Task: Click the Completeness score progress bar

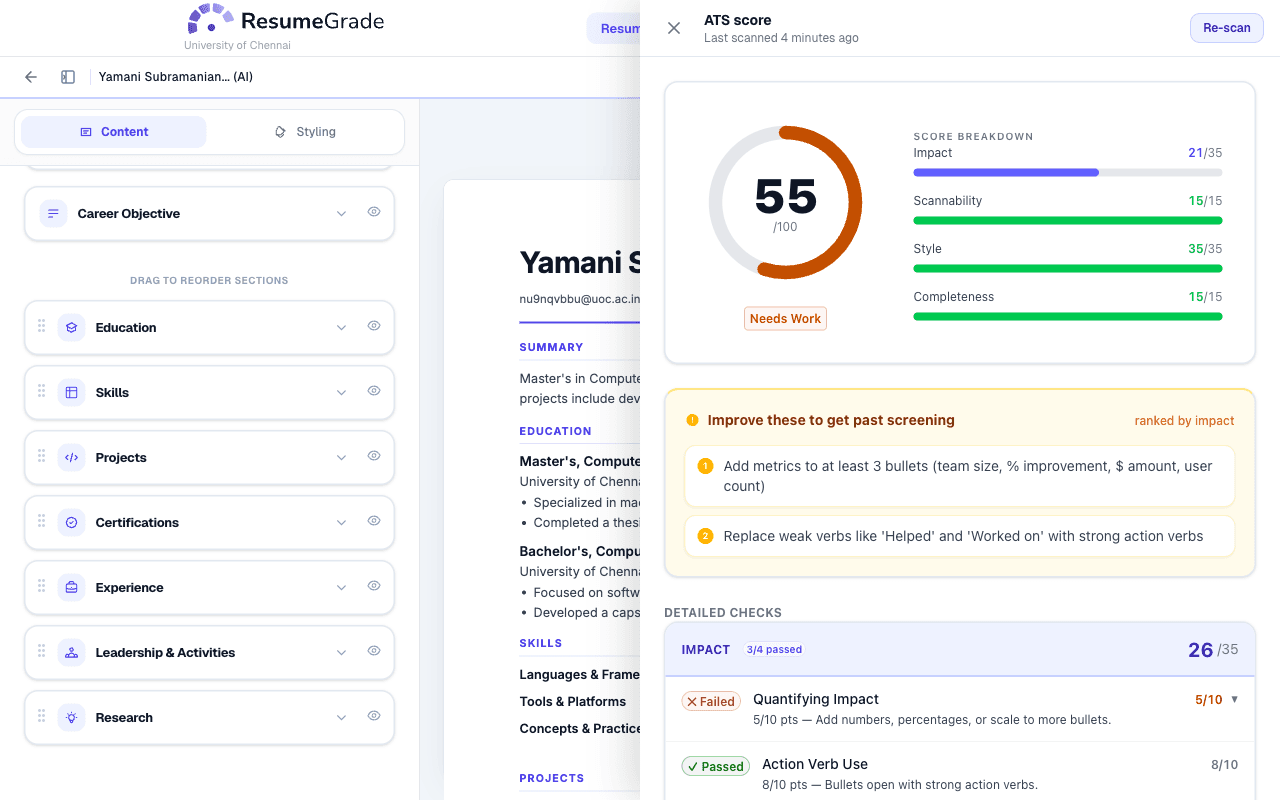Action: click(1068, 317)
